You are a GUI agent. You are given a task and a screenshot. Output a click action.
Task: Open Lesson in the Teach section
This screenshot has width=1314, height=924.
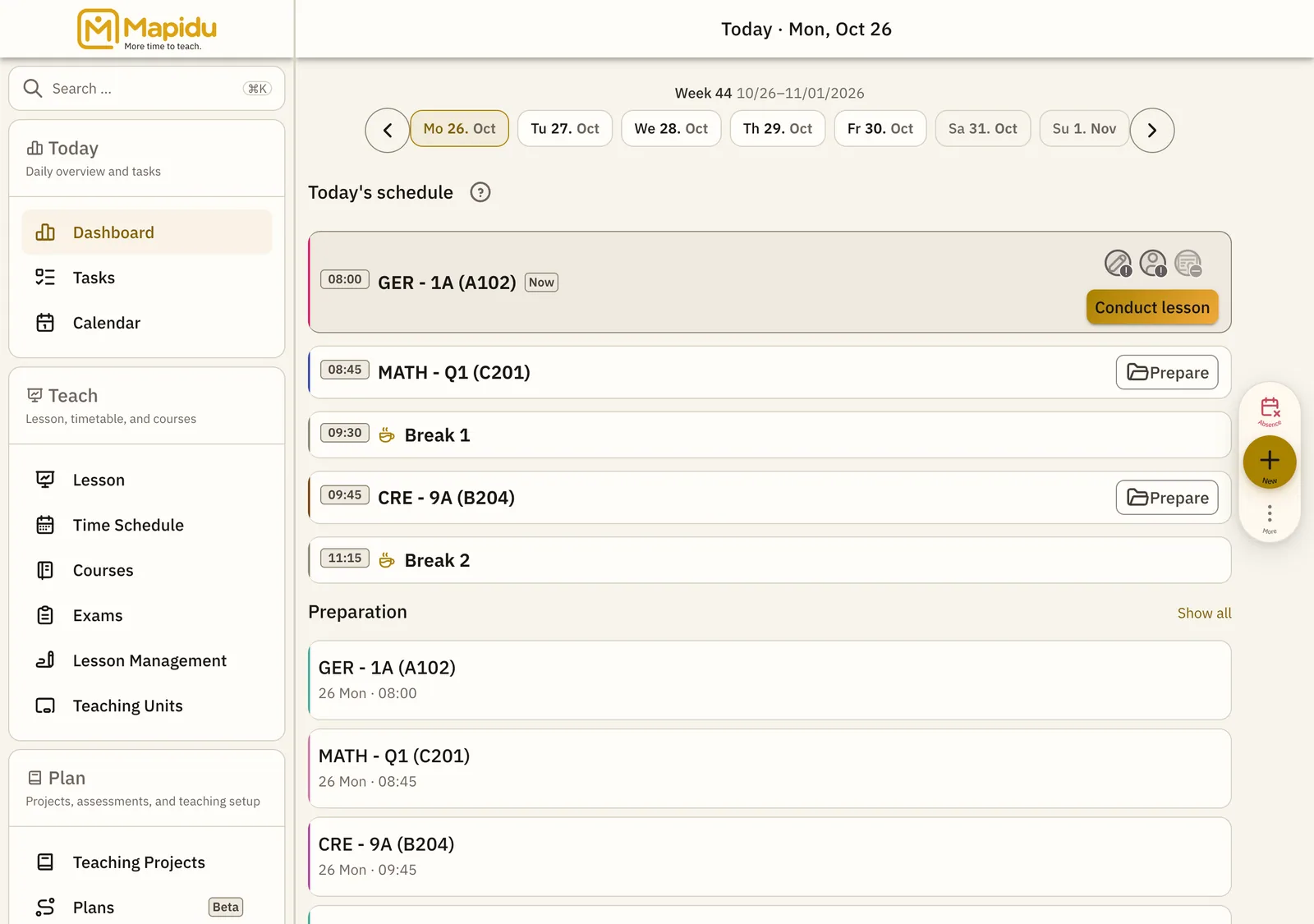[x=147, y=480]
